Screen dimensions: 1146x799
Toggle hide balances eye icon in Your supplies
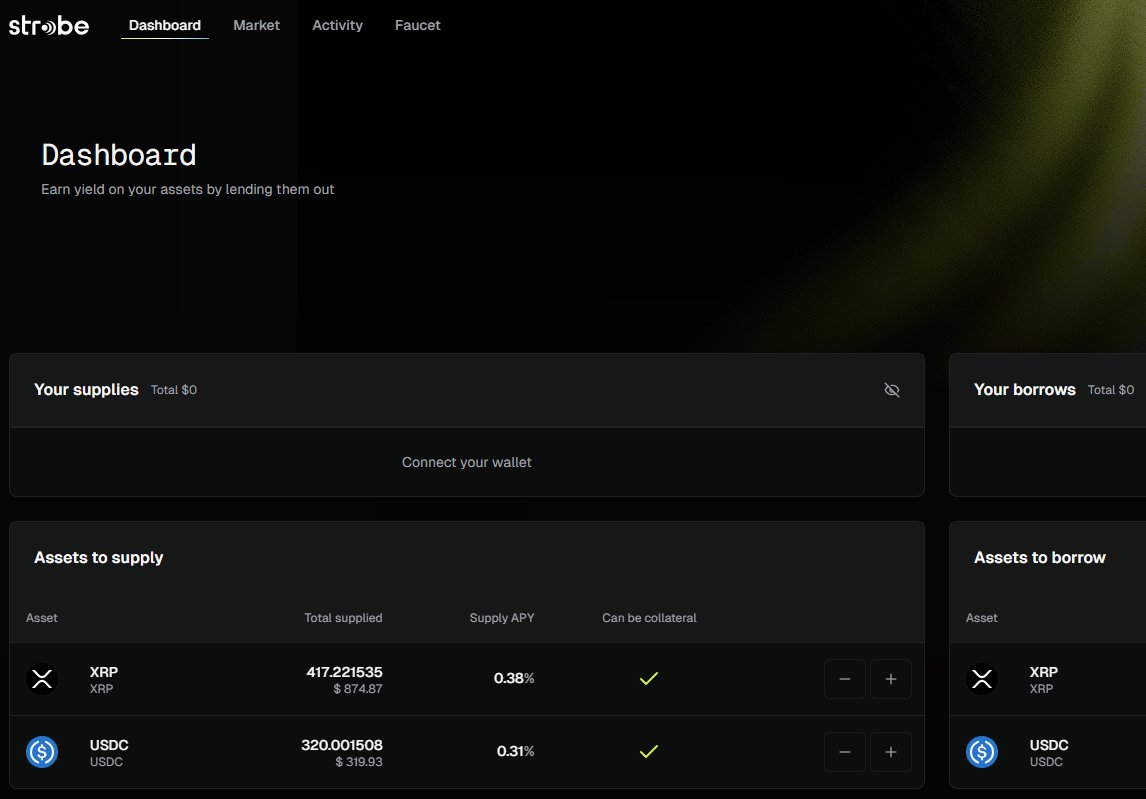pos(892,390)
